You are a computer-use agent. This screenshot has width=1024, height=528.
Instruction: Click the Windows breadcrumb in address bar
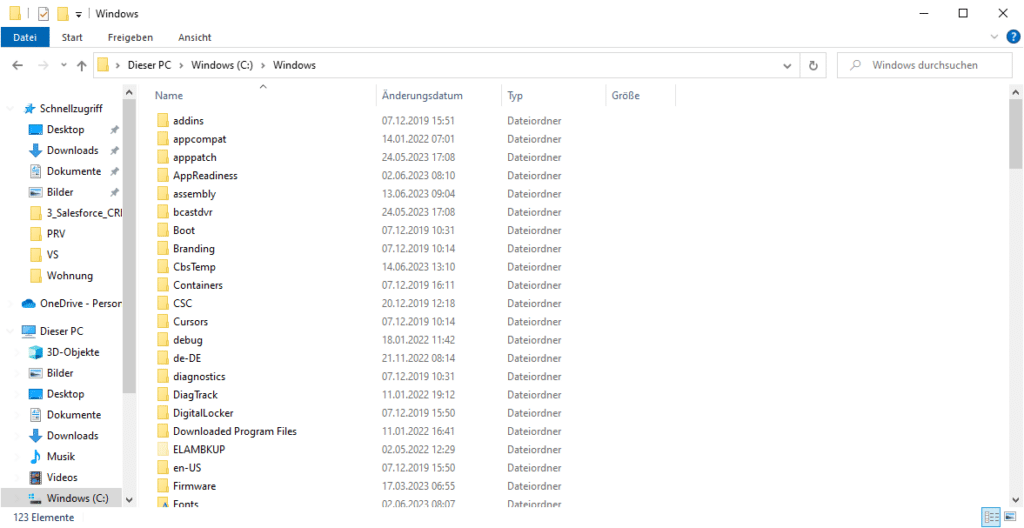click(295, 65)
